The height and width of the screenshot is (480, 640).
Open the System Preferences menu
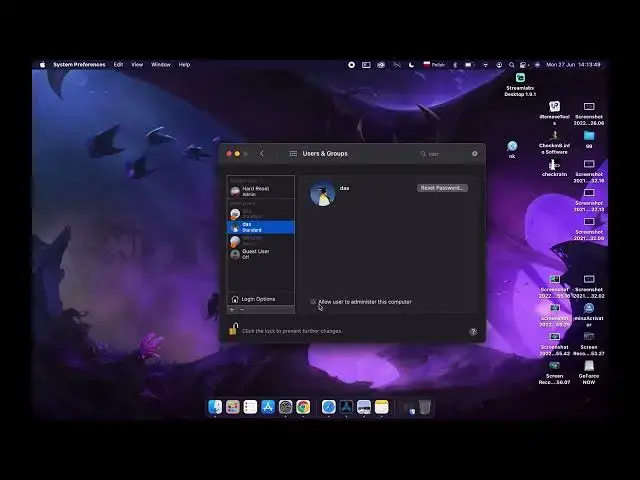coord(79,64)
